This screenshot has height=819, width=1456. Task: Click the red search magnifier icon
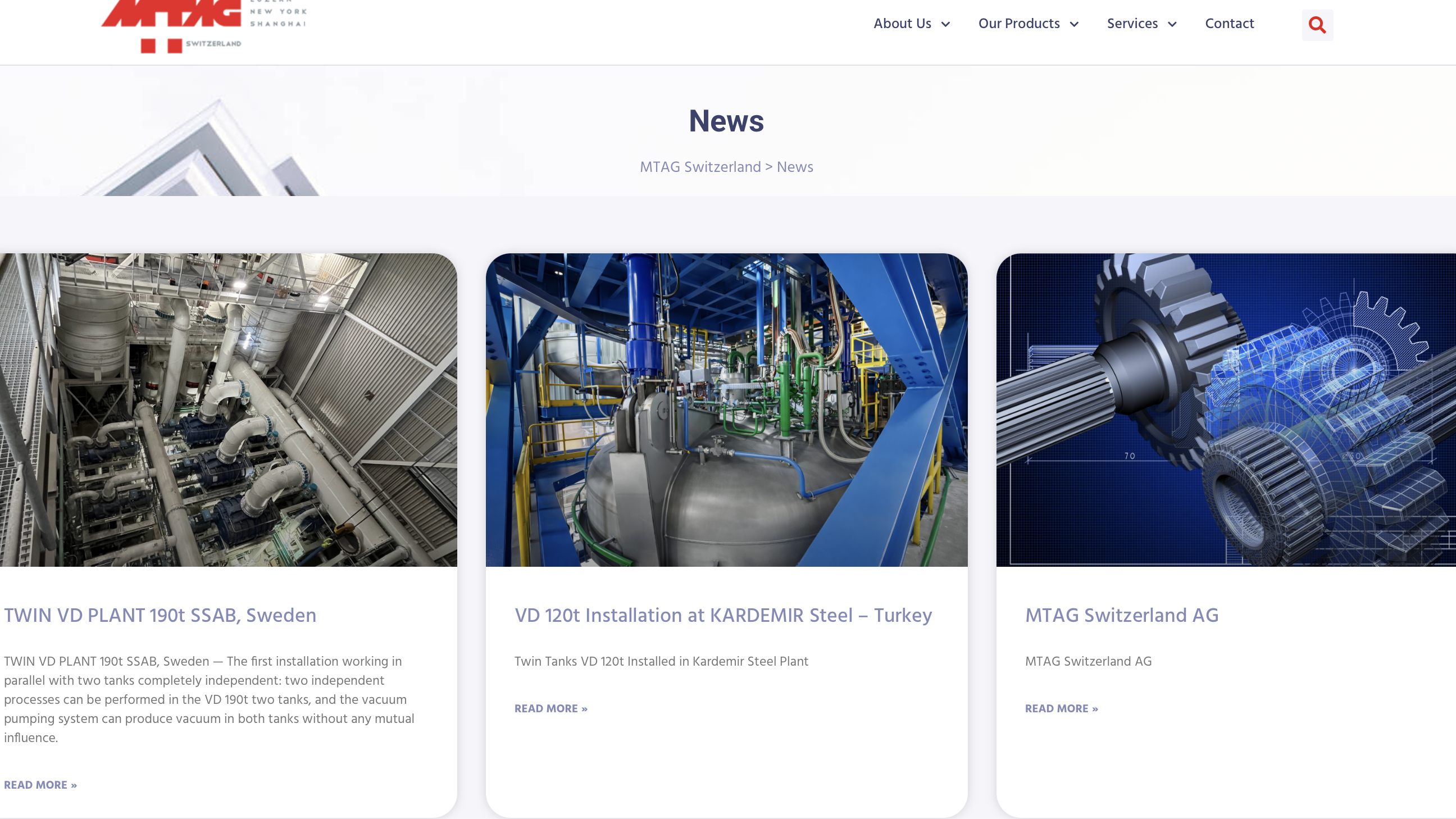(1317, 25)
